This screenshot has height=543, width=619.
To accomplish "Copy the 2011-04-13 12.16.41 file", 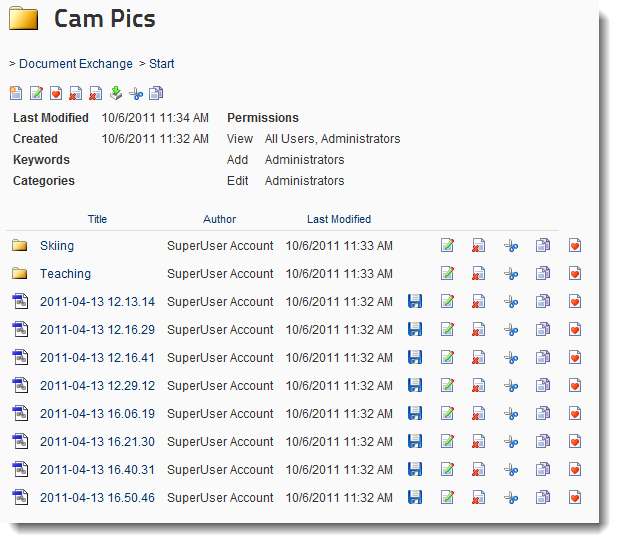I will (543, 358).
